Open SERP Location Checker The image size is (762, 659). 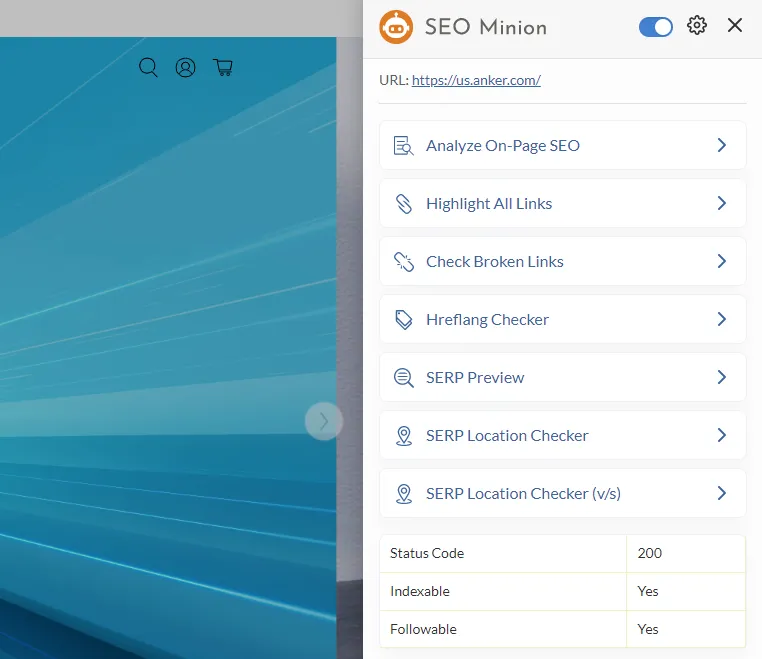coord(562,435)
